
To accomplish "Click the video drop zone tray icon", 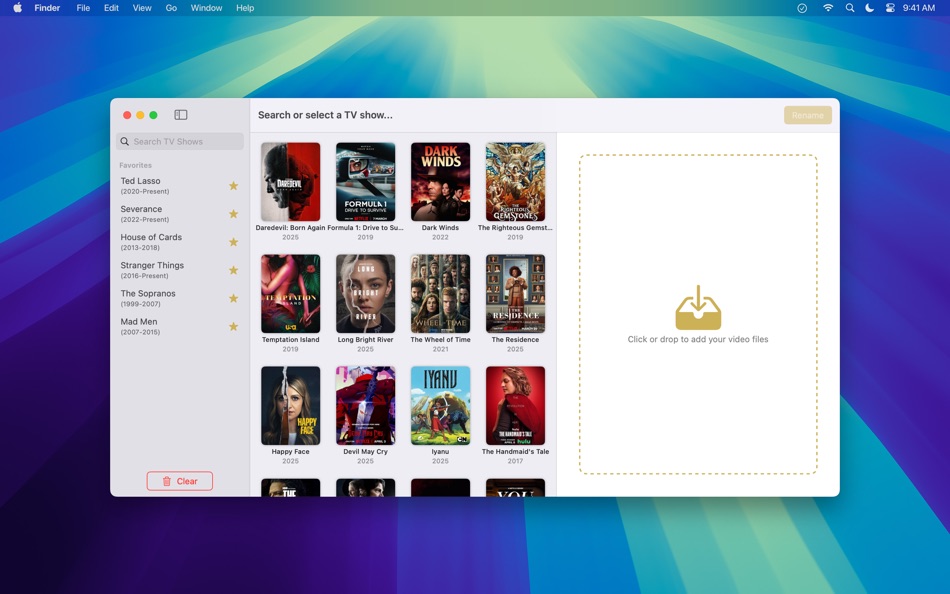I will (698, 307).
